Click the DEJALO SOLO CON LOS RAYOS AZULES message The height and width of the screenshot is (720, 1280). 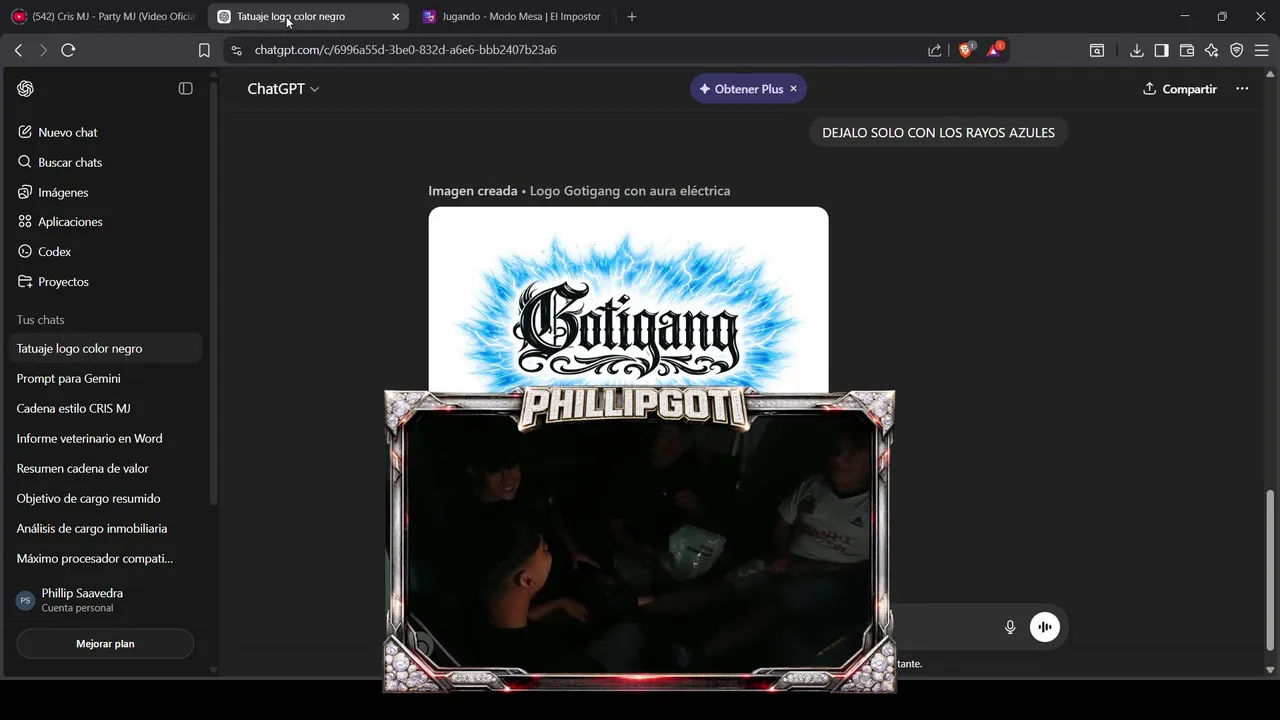point(938,132)
